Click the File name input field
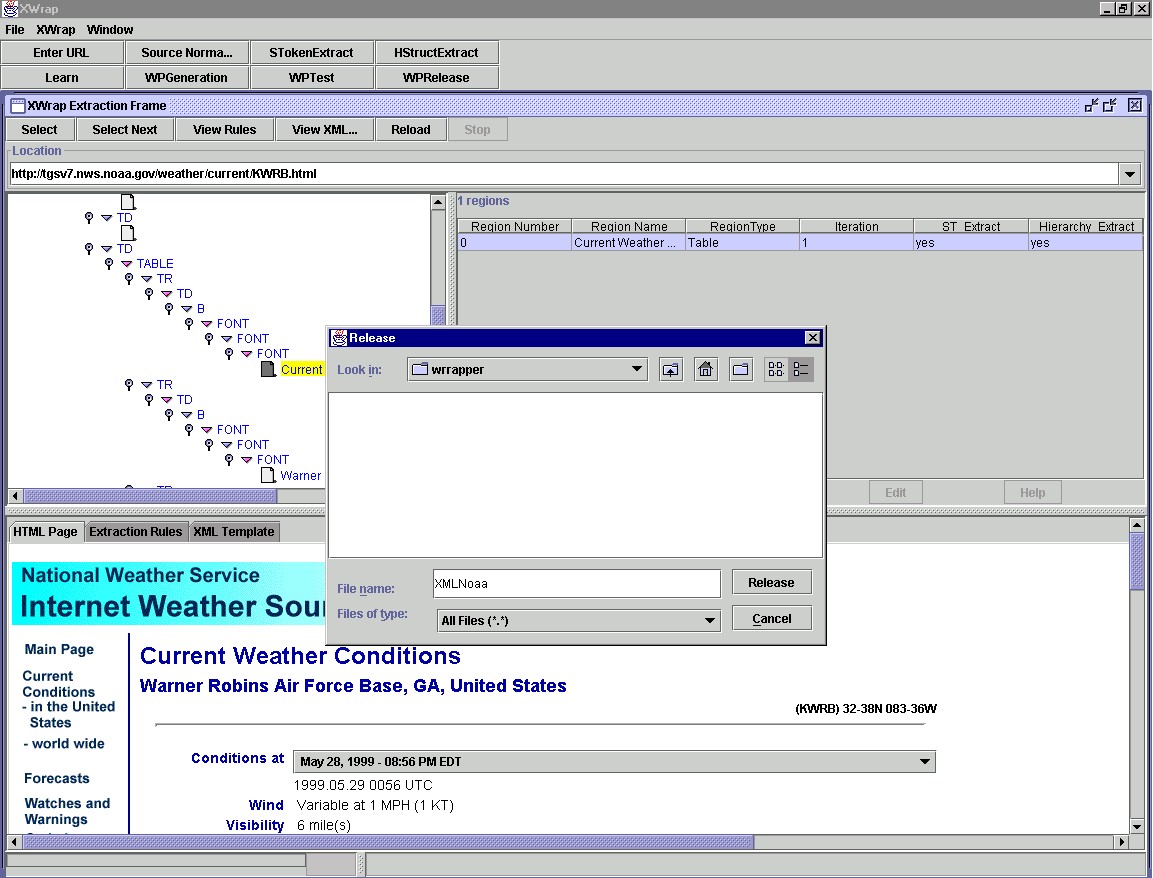 (x=576, y=584)
